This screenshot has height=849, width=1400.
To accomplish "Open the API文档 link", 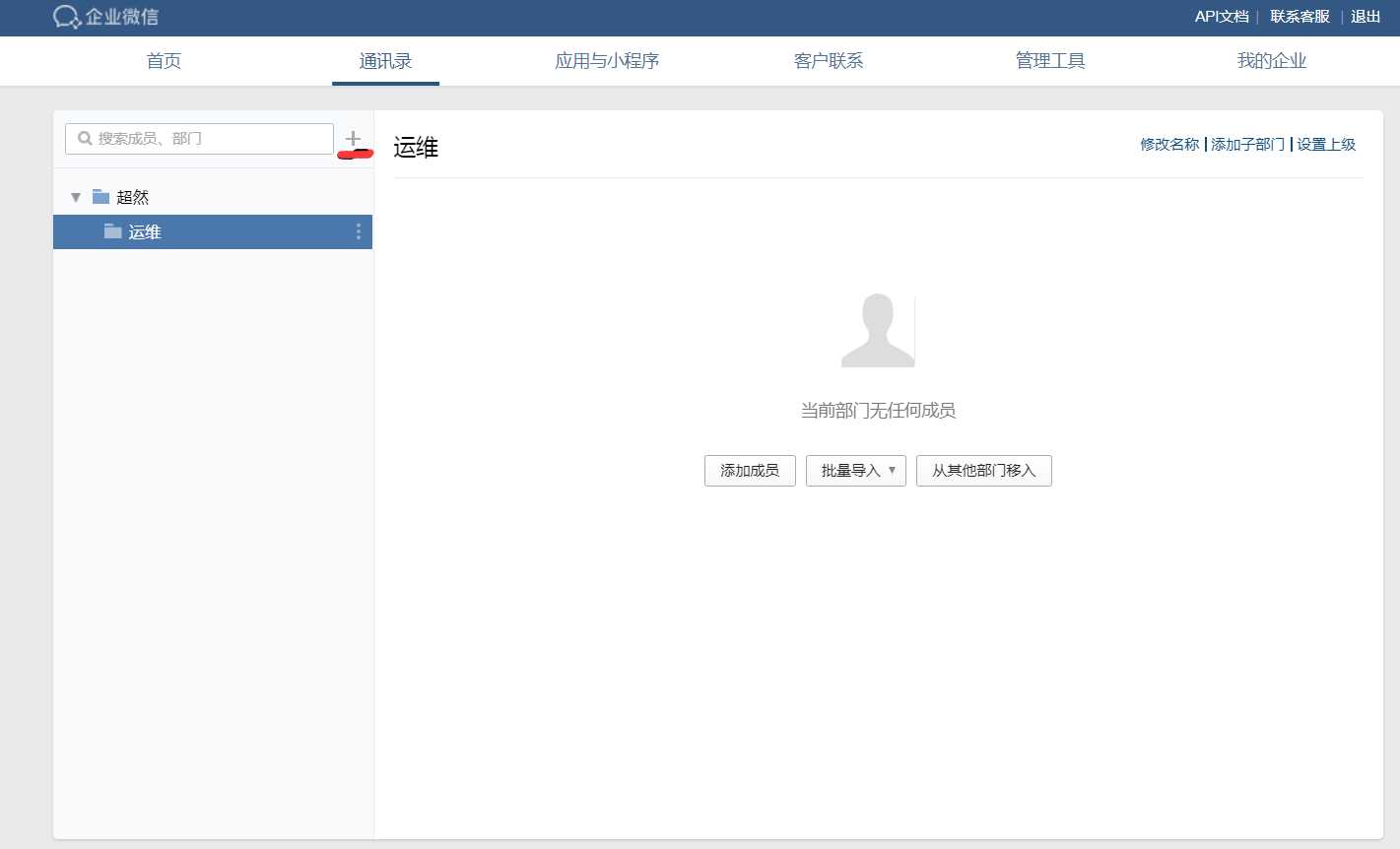I will pyautogui.click(x=1222, y=17).
